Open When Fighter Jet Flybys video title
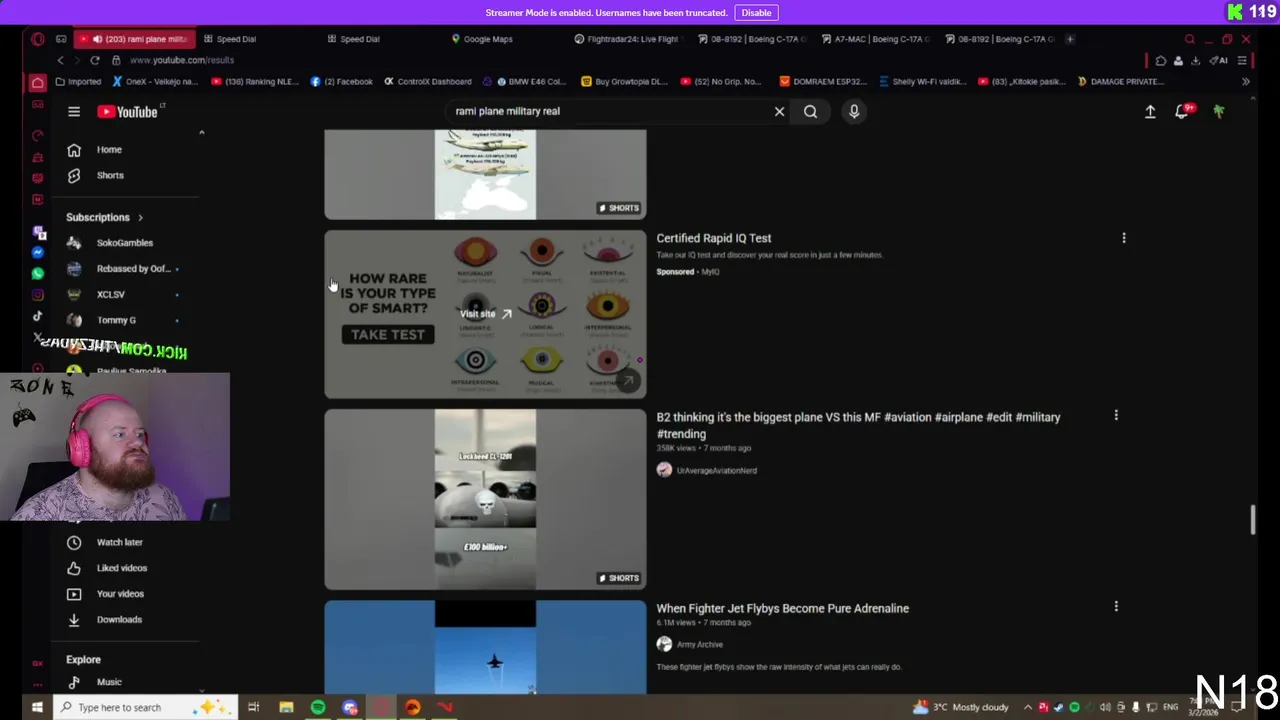 point(783,608)
